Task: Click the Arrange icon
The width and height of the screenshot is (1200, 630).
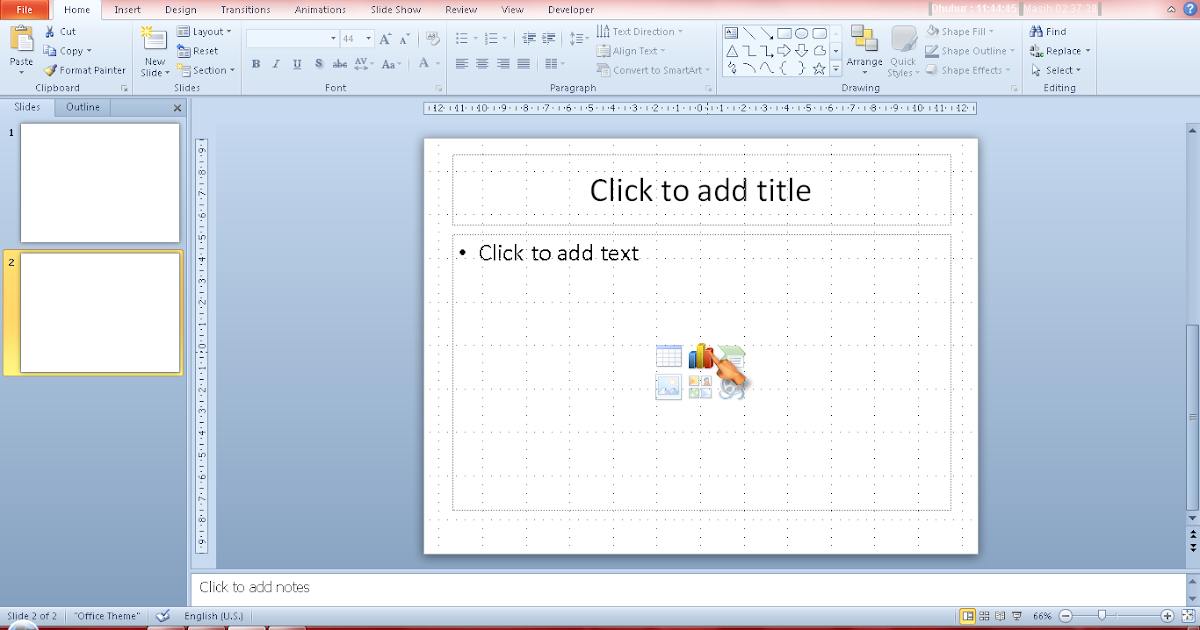Action: point(864,50)
